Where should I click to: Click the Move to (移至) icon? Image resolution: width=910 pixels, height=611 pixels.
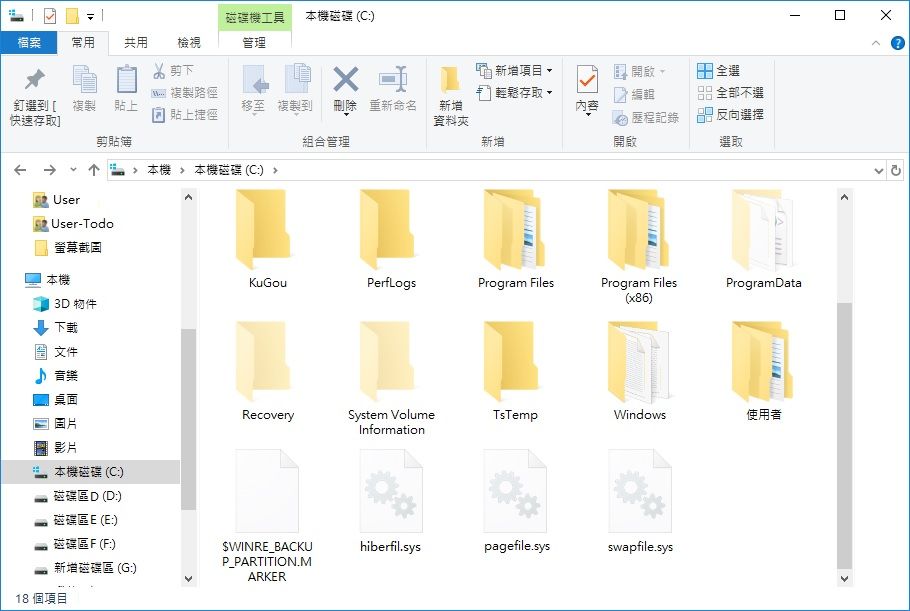254,79
